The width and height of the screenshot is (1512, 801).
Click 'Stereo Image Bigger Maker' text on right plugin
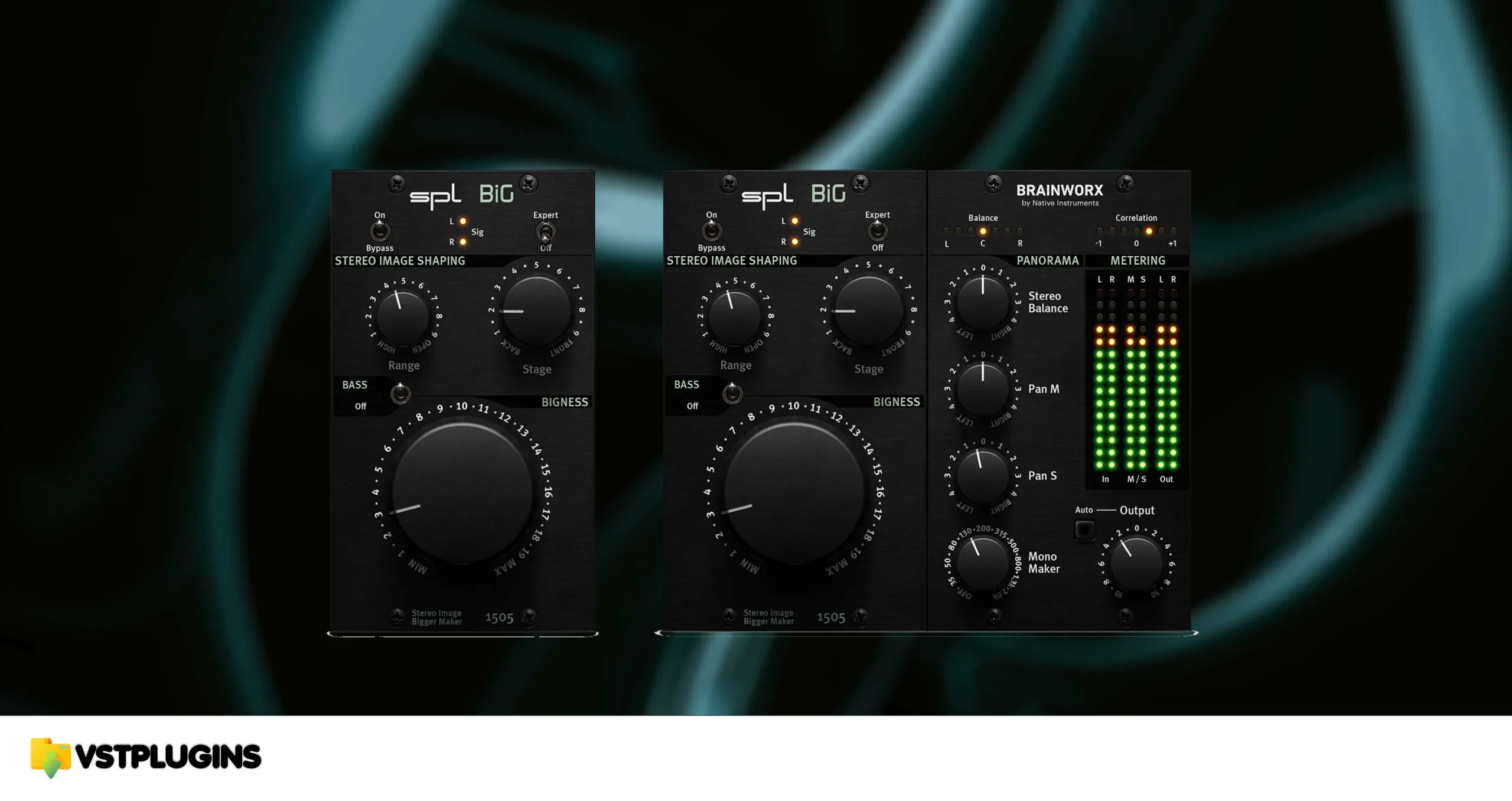click(768, 617)
